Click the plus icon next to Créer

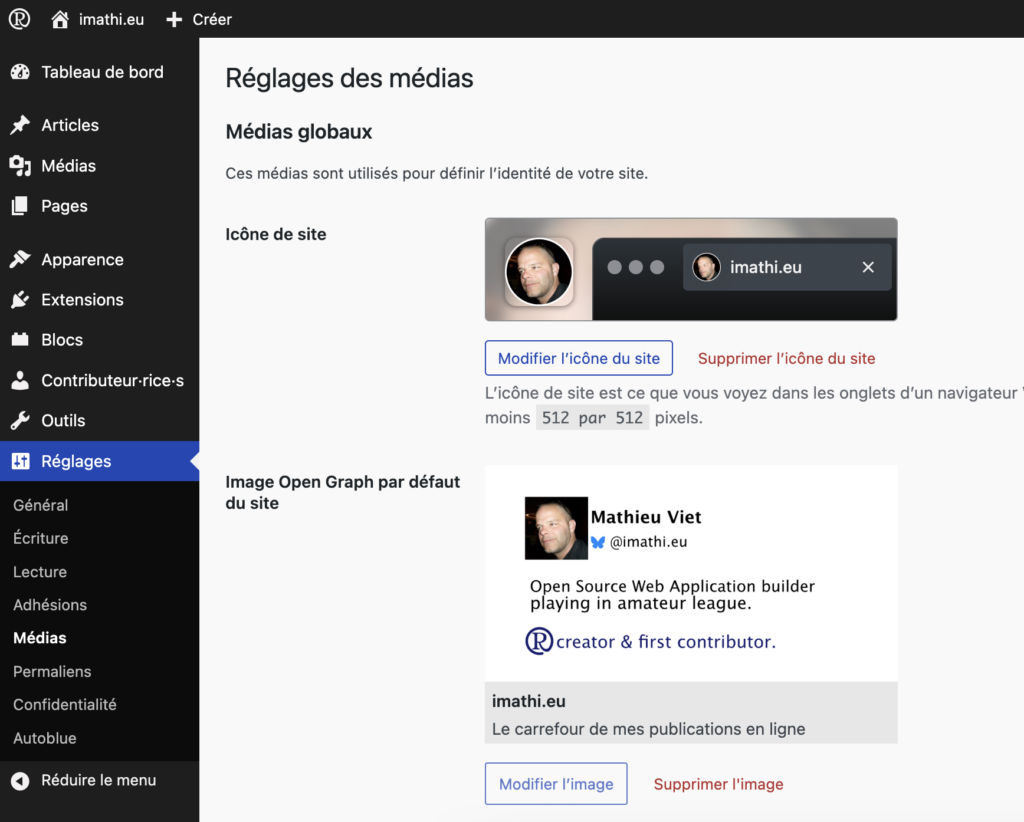point(174,19)
